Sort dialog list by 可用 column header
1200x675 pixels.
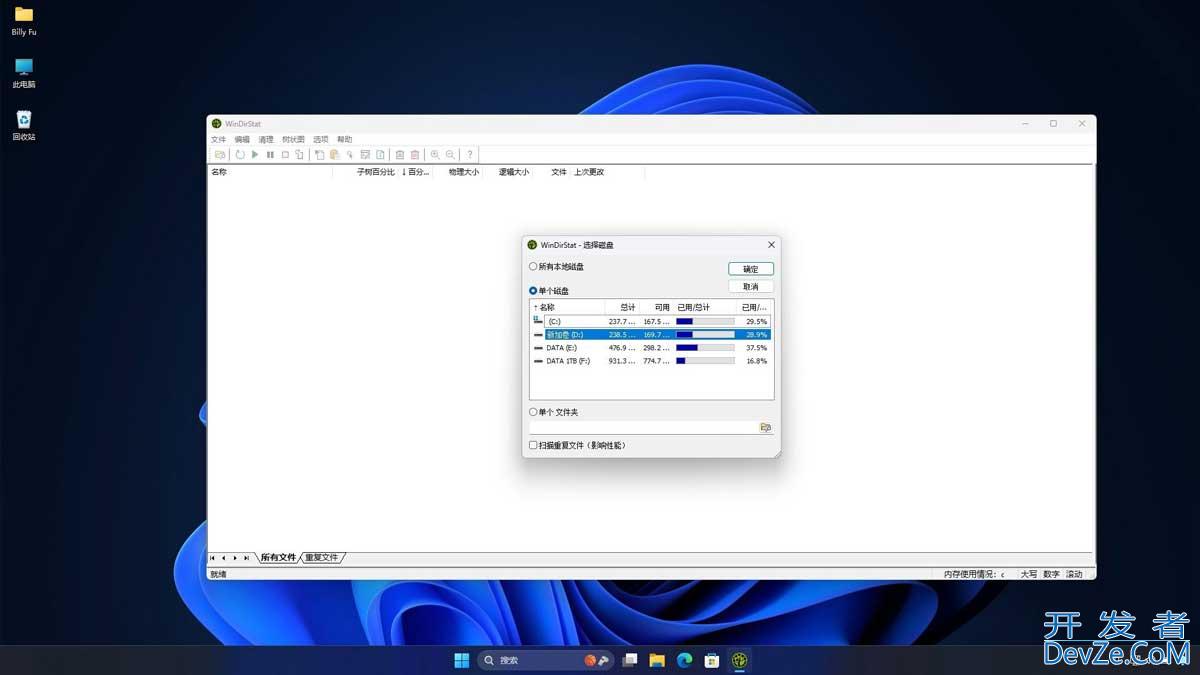pos(656,307)
